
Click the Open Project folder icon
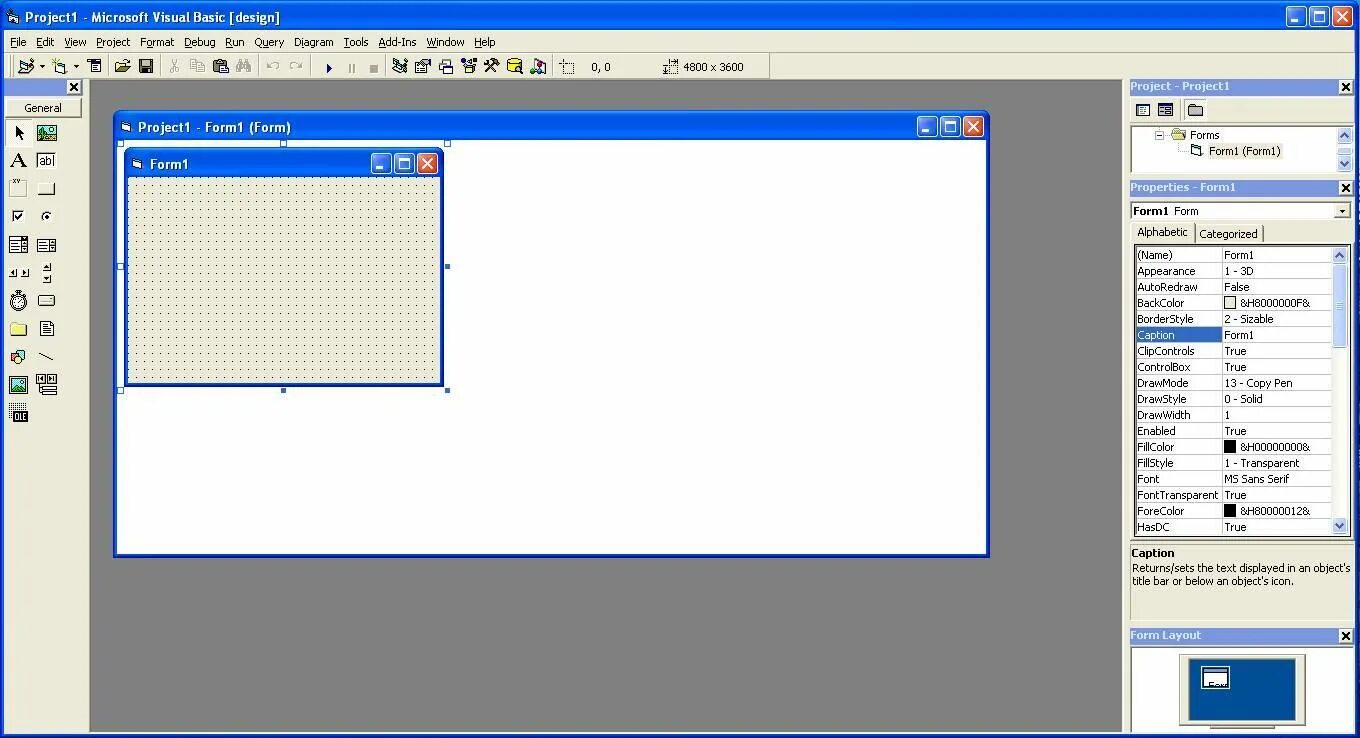click(122, 67)
